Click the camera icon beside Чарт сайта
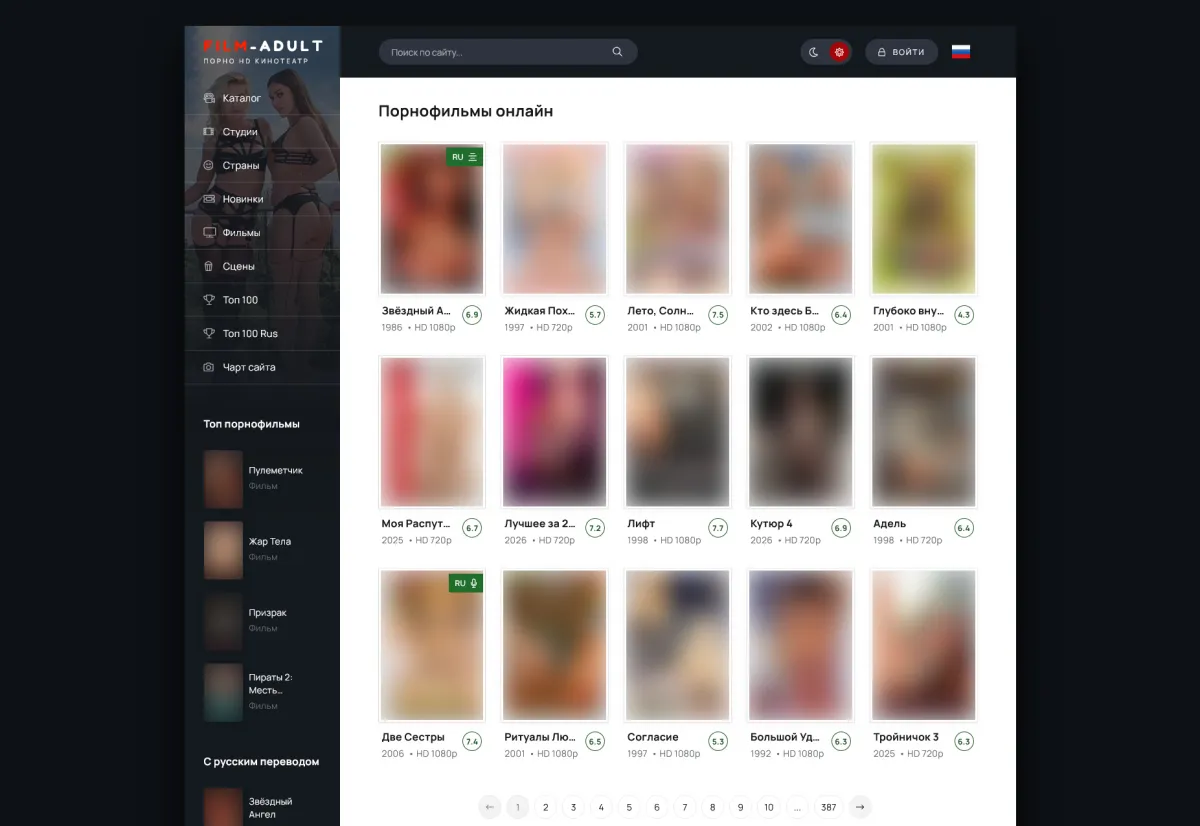The width and height of the screenshot is (1200, 826). click(209, 367)
